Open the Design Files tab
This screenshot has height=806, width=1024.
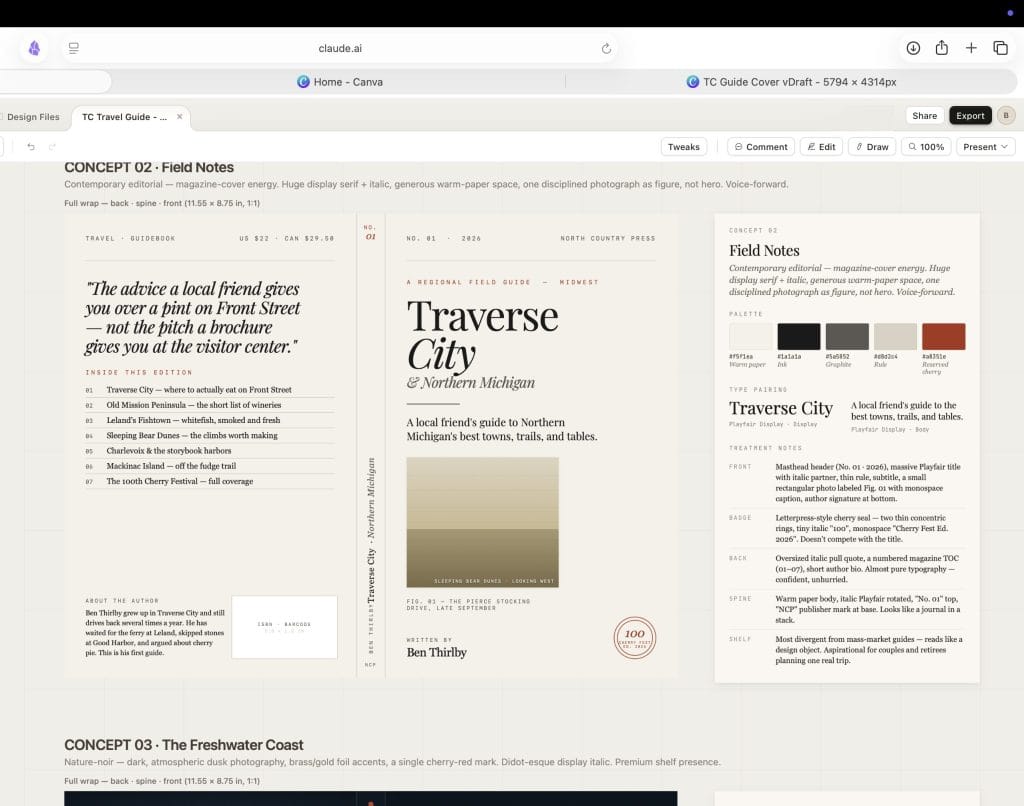click(33, 117)
